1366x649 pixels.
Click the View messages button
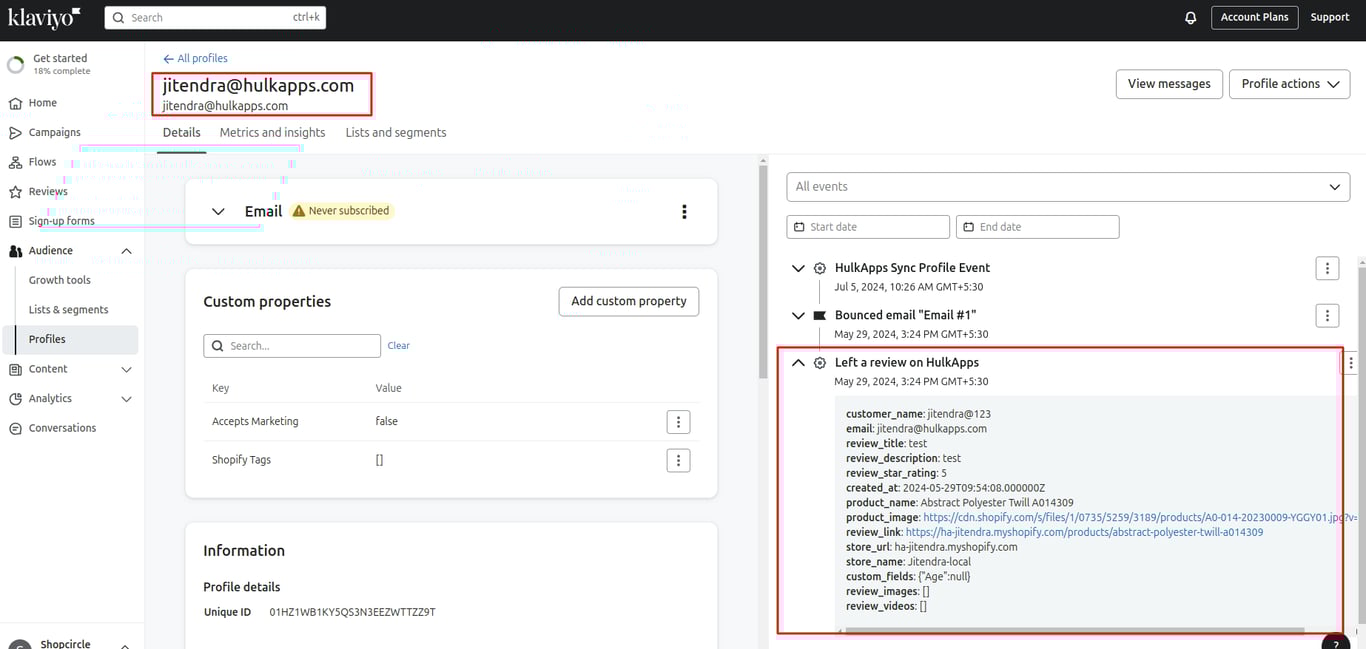tap(1169, 84)
